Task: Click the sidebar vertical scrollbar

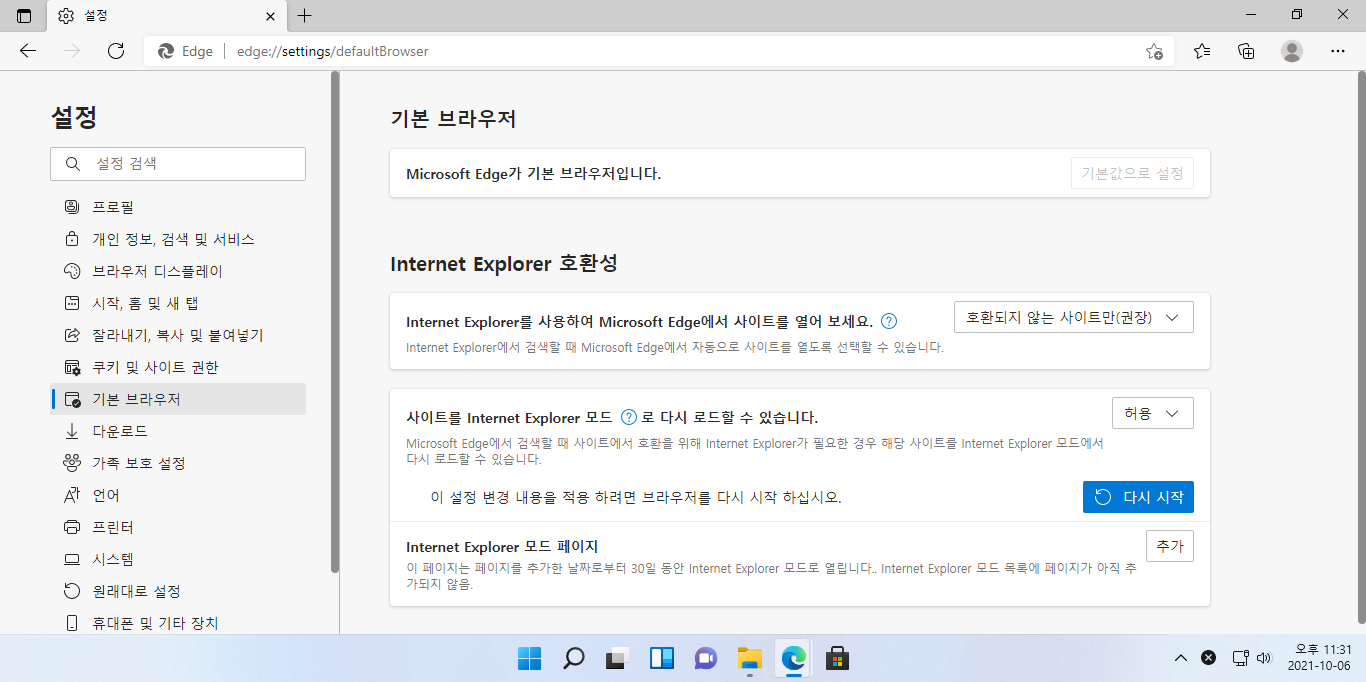Action: (x=334, y=322)
